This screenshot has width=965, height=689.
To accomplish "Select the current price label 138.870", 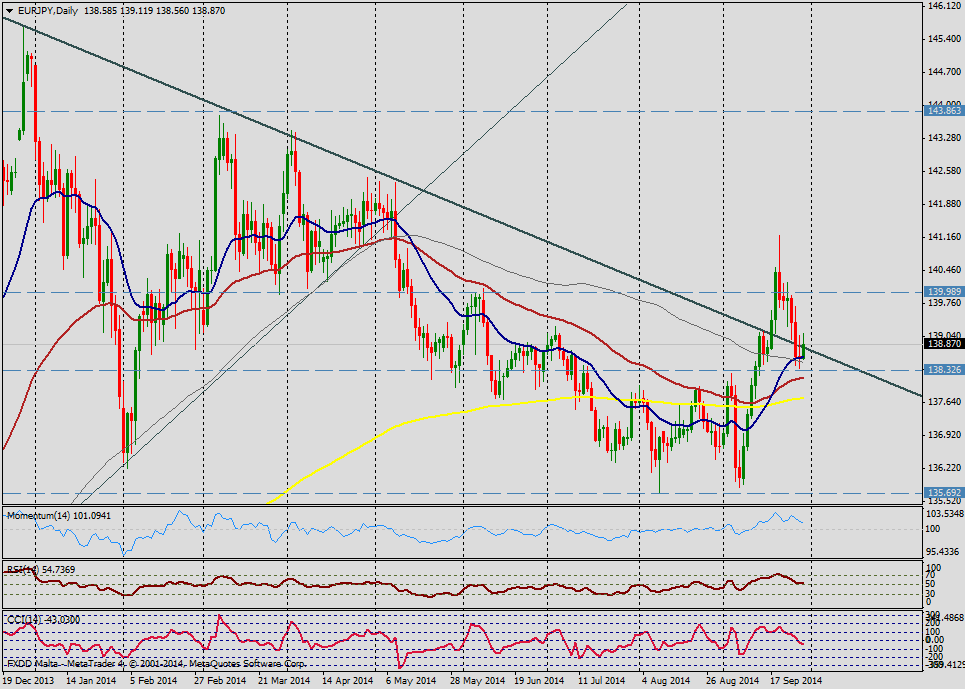I will click(943, 344).
